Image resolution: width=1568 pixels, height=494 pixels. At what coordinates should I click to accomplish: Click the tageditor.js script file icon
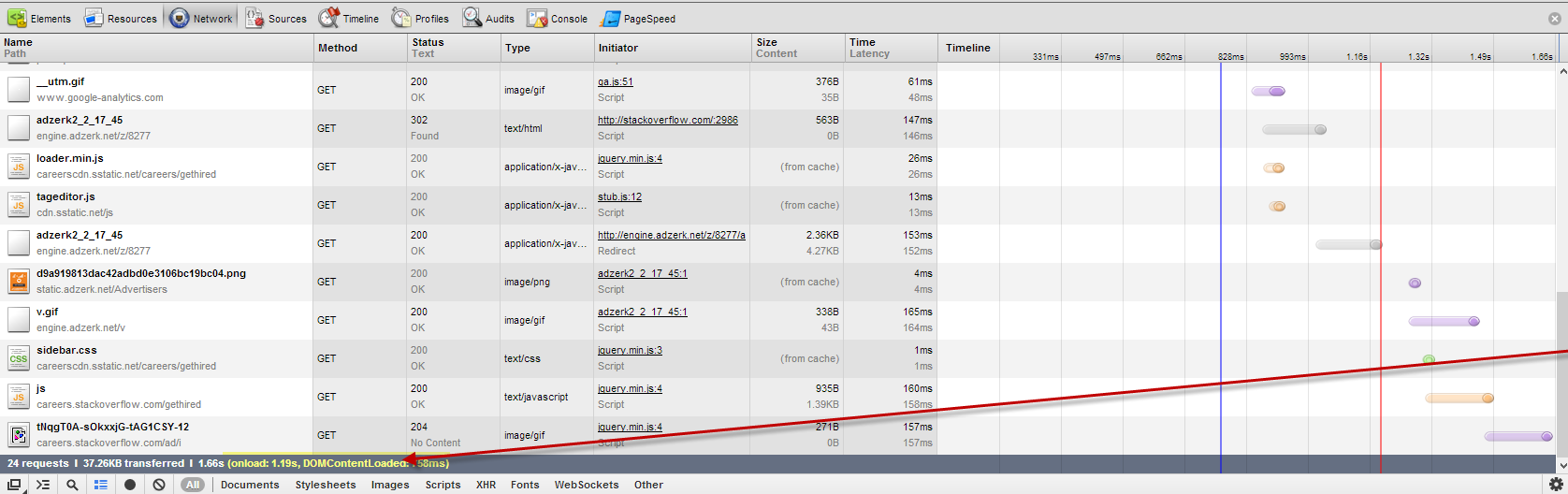(x=19, y=205)
